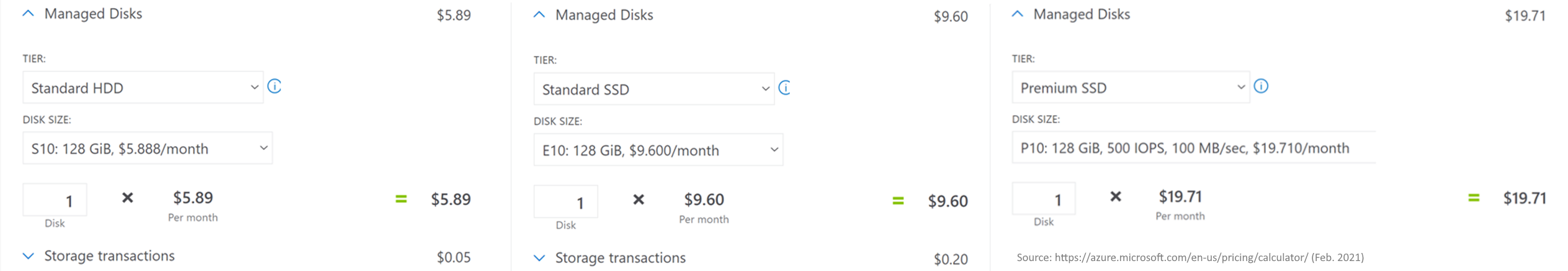Collapse the Premium SSD Managed Disks section

click(x=1018, y=14)
